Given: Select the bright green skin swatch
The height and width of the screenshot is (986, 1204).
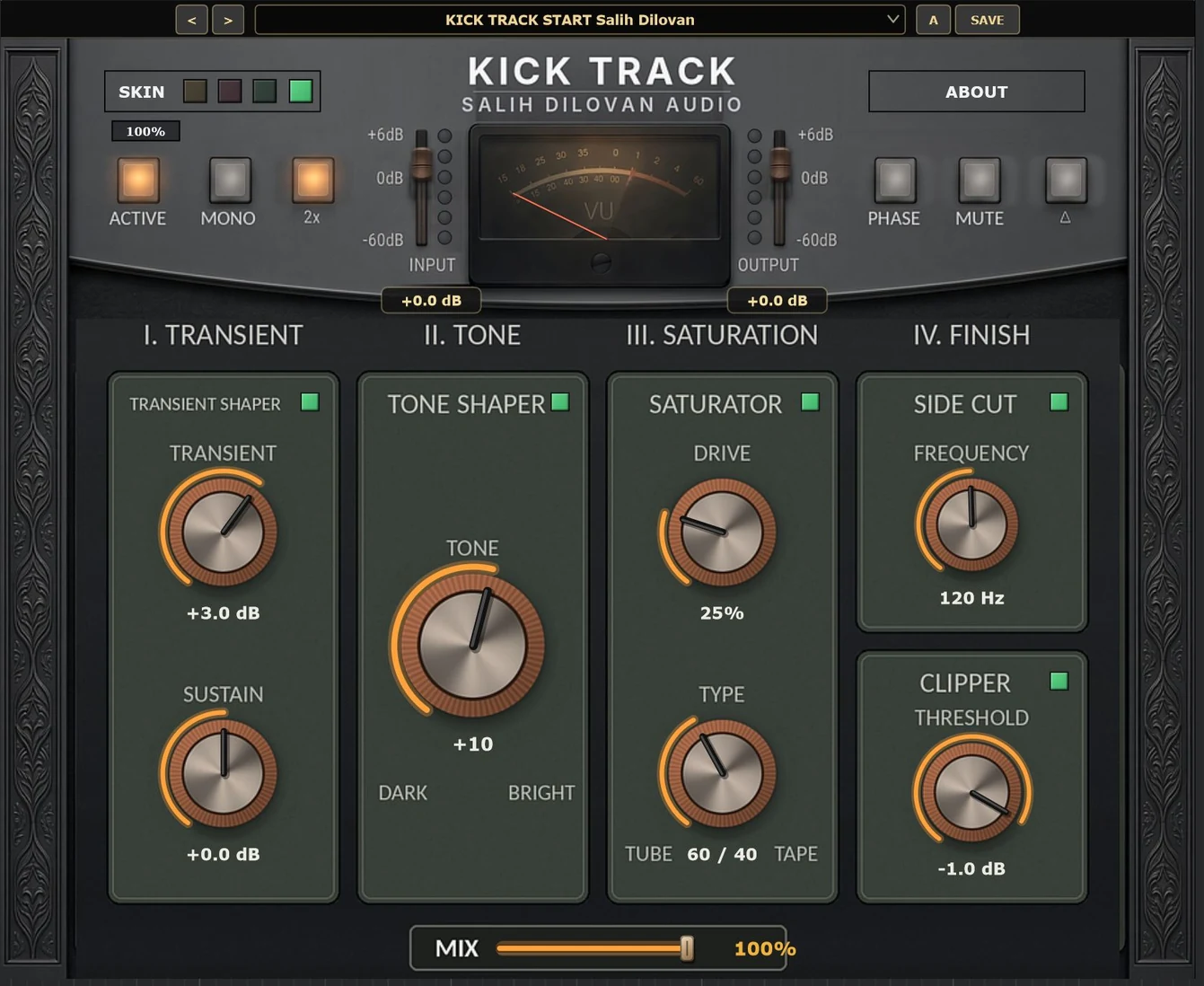Looking at the screenshot, I should coord(301,91).
